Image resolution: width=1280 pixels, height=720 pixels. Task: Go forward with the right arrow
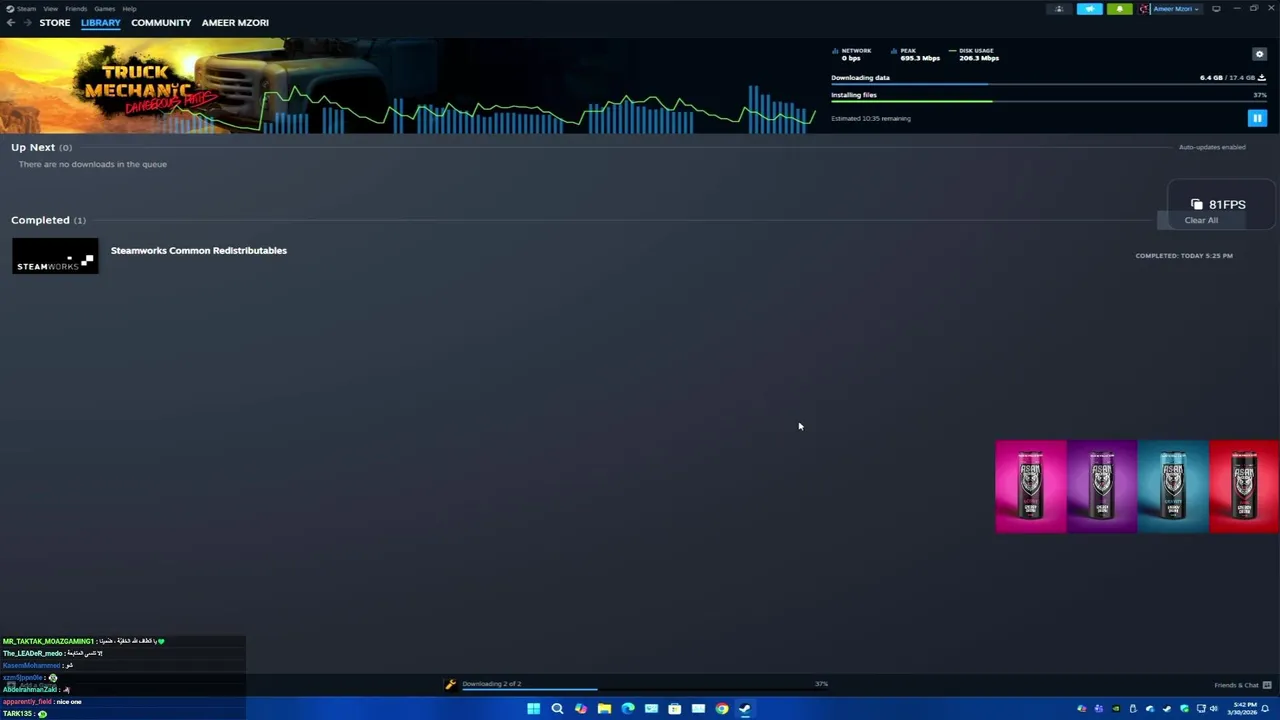tap(27, 22)
